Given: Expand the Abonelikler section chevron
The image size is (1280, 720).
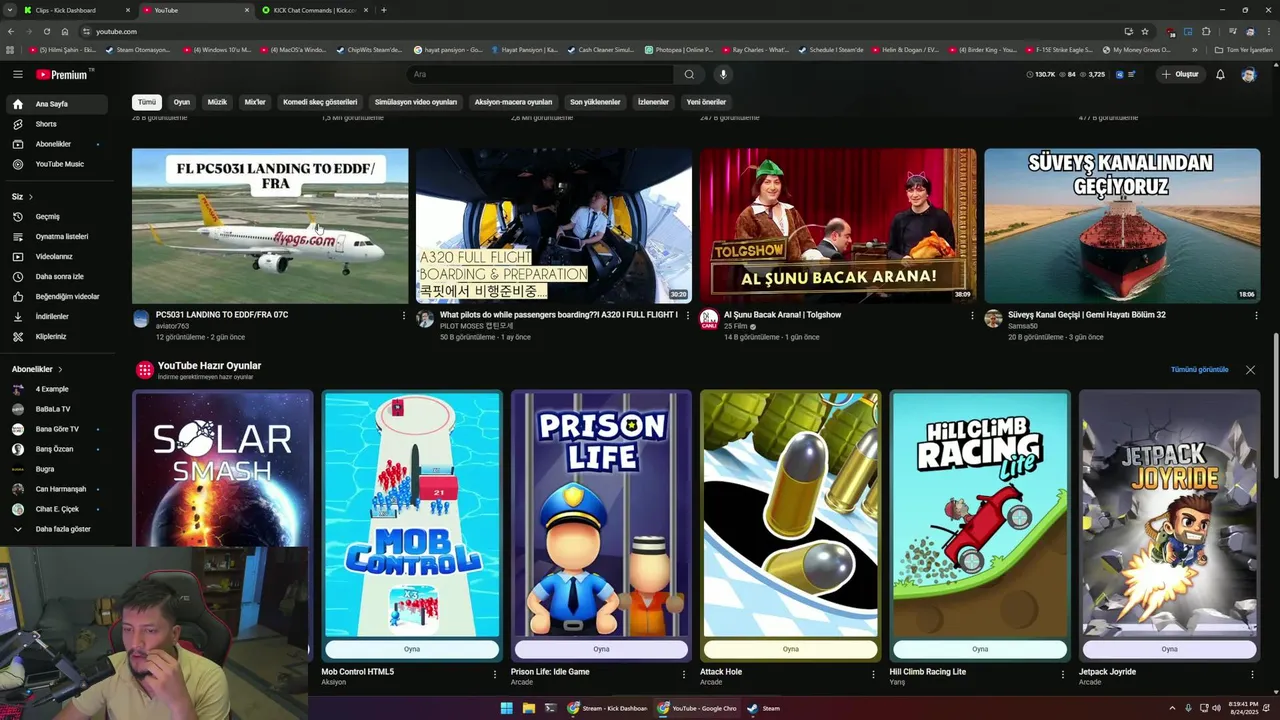Looking at the screenshot, I should point(60,369).
